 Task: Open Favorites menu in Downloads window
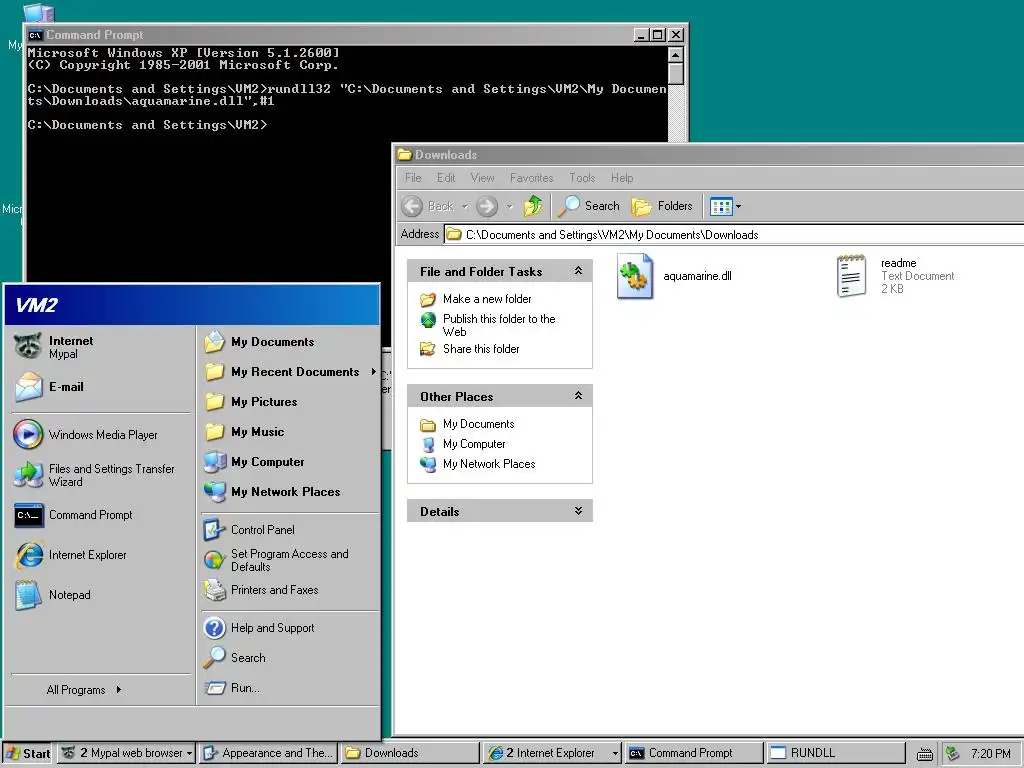[532, 178]
